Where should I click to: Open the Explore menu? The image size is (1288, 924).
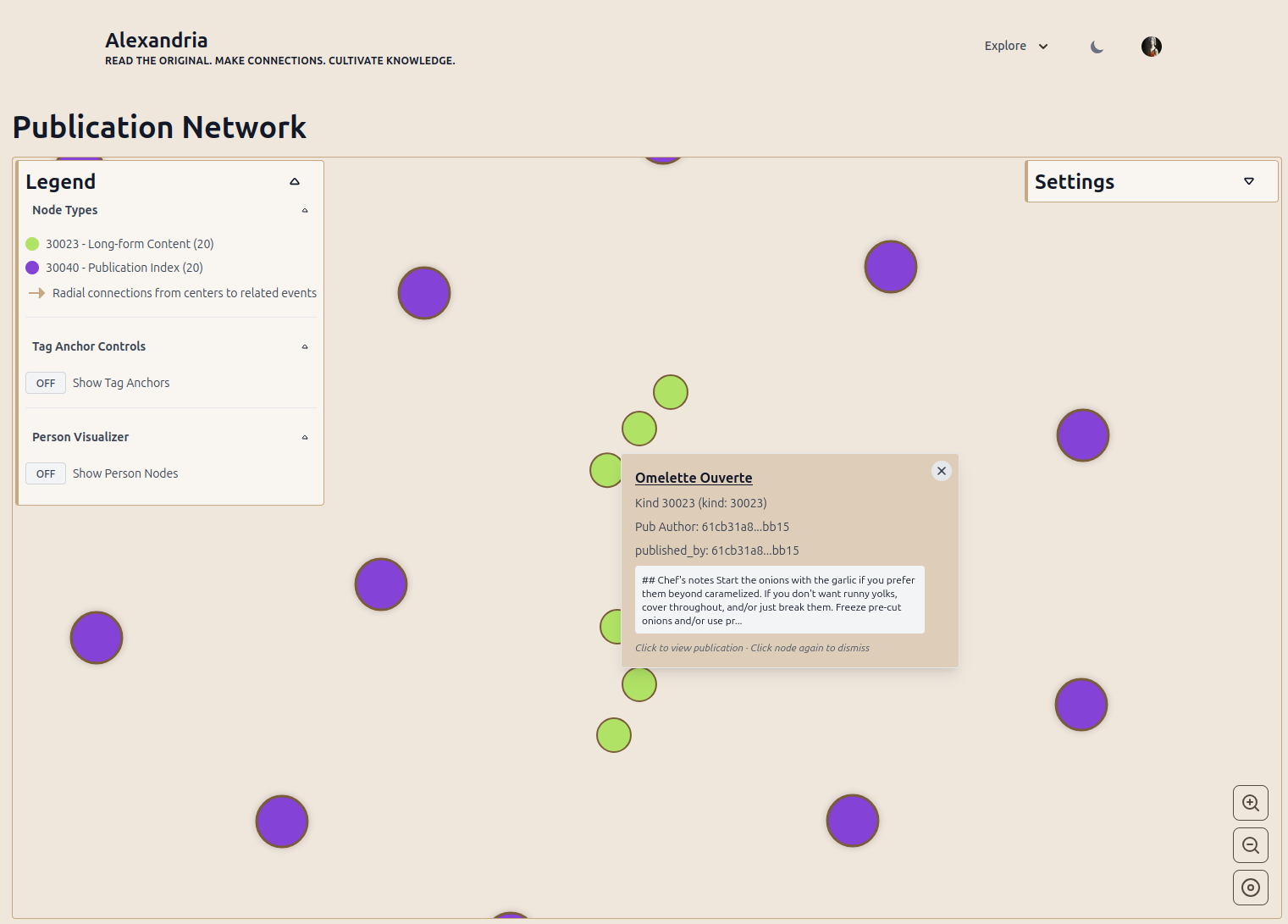pos(1015,46)
